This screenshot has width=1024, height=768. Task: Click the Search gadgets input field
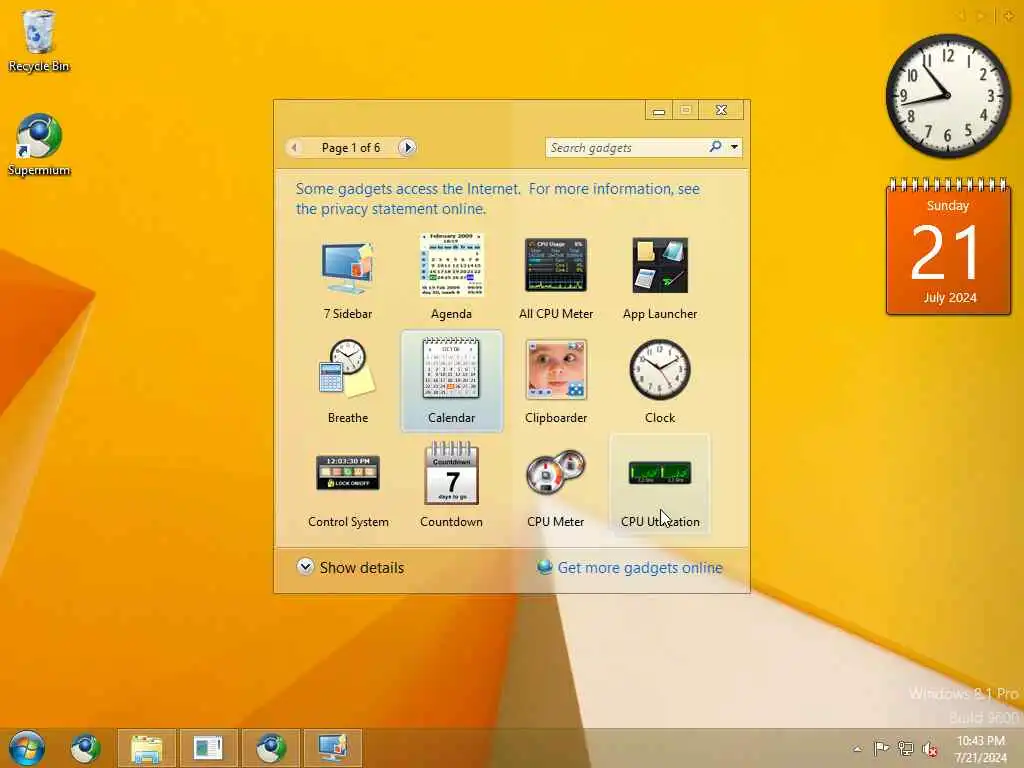coord(627,148)
